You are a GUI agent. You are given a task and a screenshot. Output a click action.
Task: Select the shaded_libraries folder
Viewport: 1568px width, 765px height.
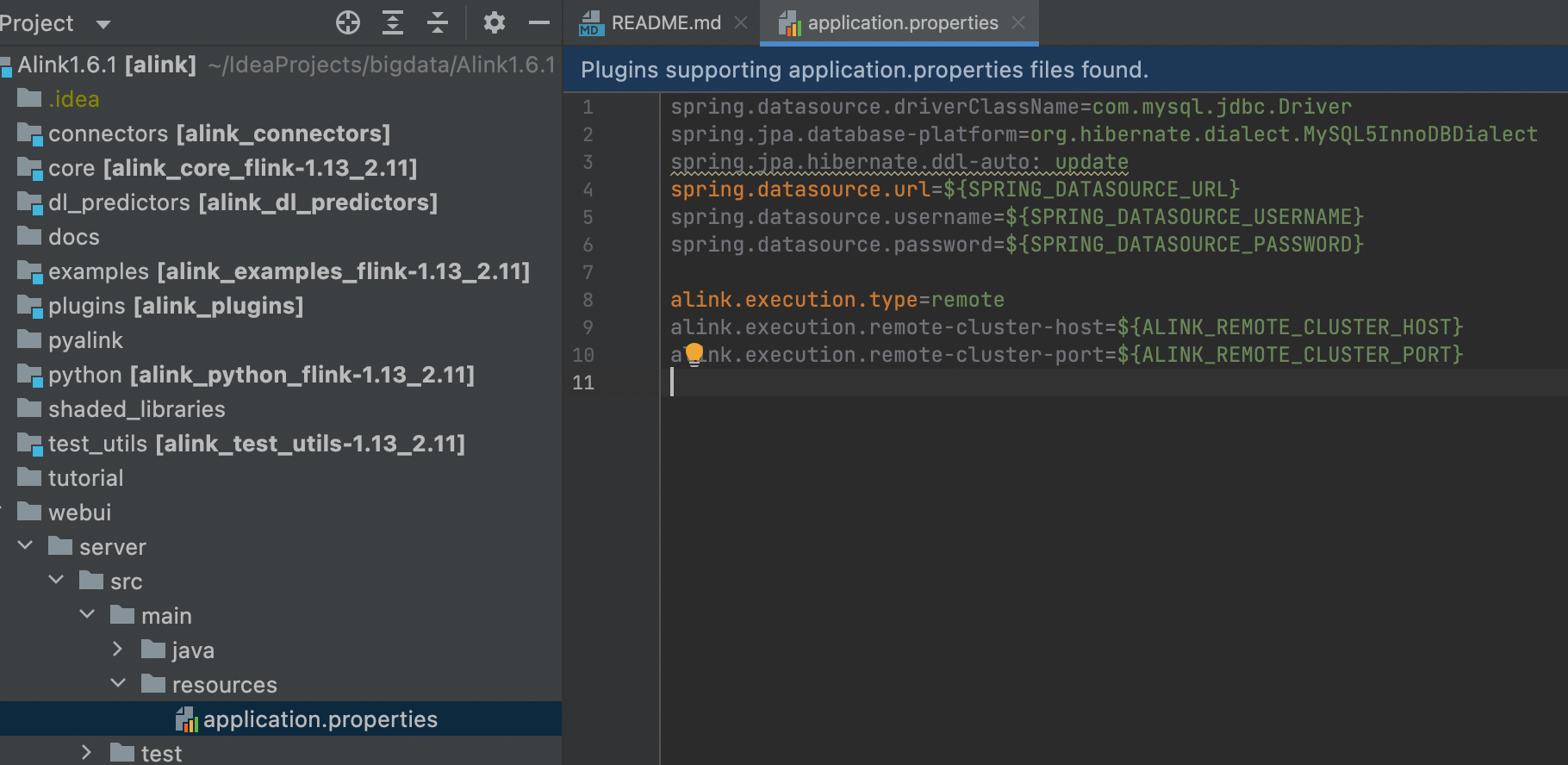coord(281,409)
